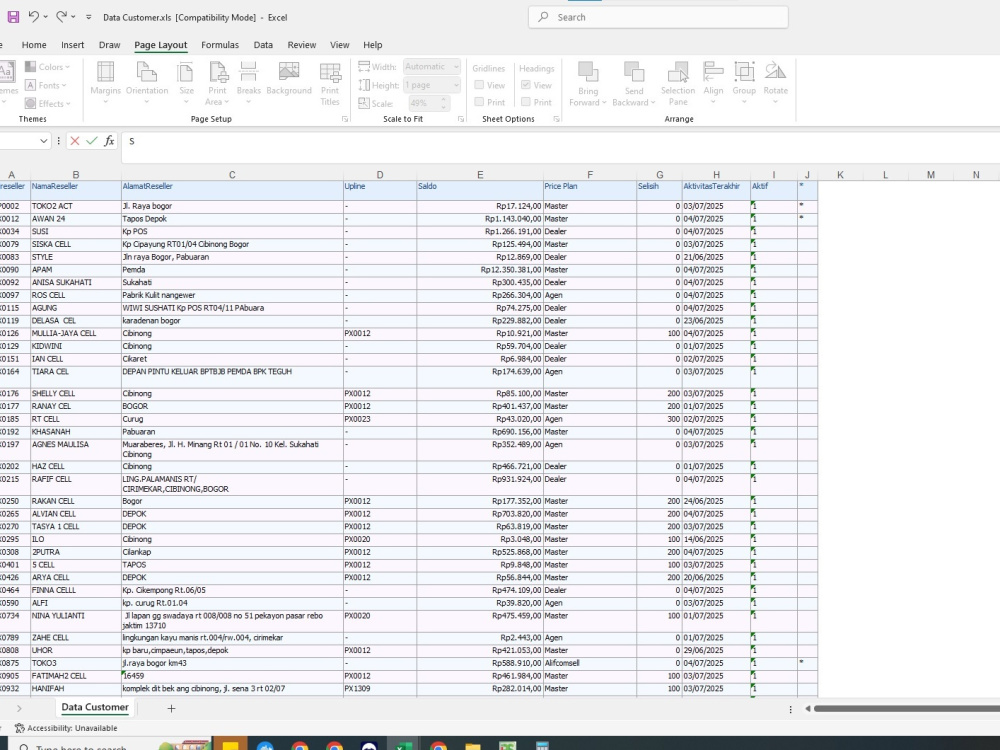This screenshot has height=750, width=1000.
Task: Open the View tab
Action: point(339,45)
